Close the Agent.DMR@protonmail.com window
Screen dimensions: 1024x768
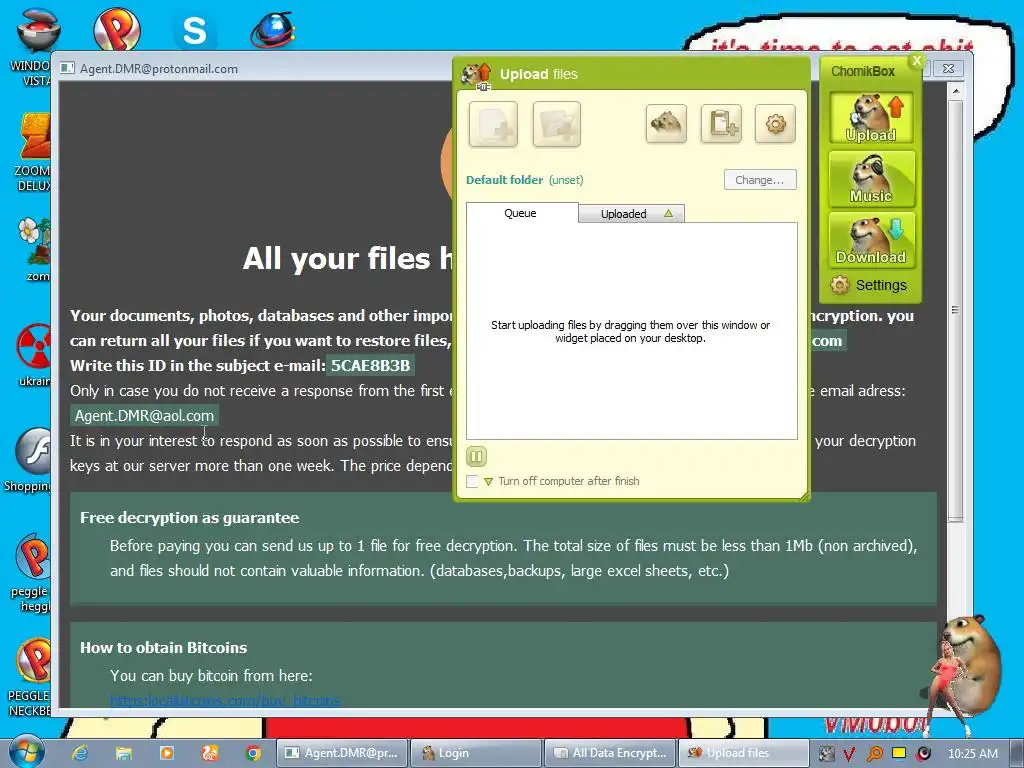(x=948, y=68)
